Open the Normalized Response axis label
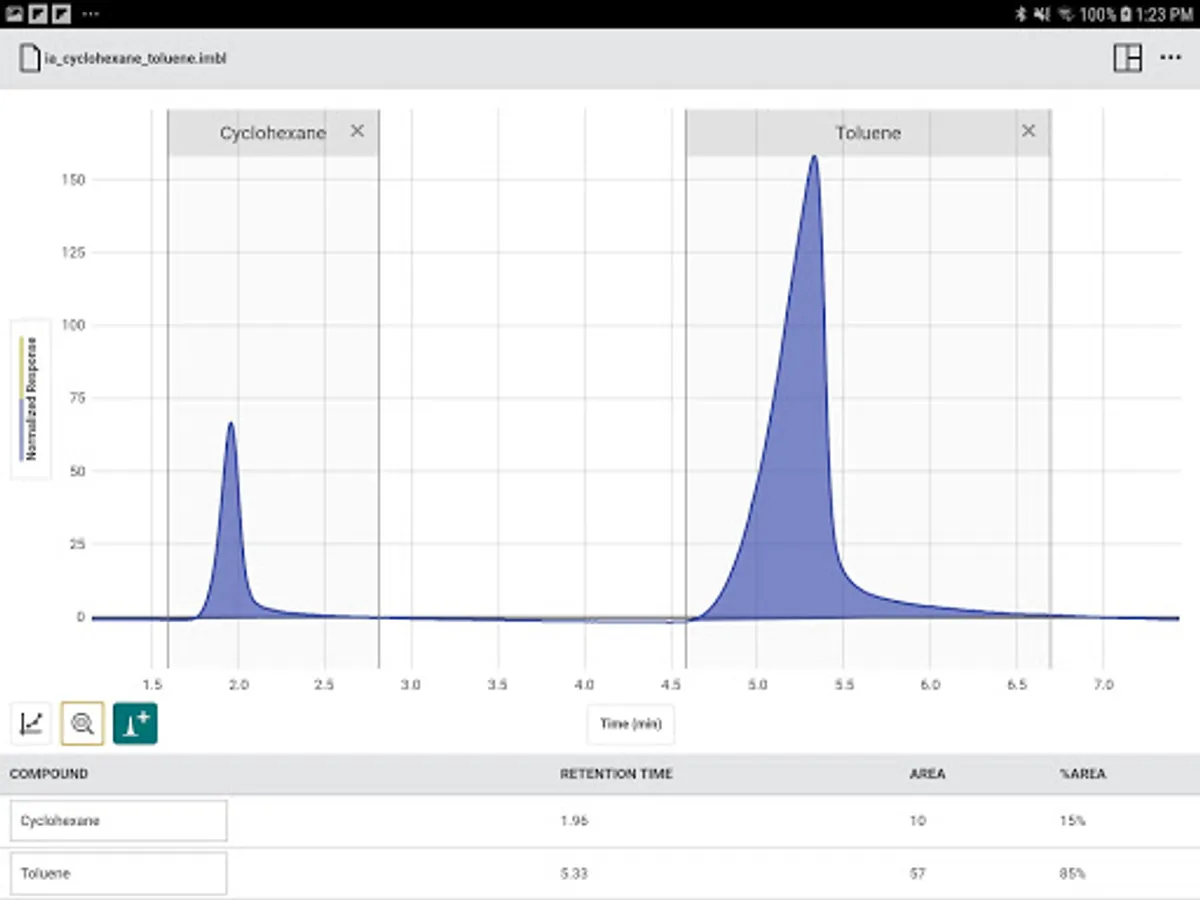 [x=31, y=398]
